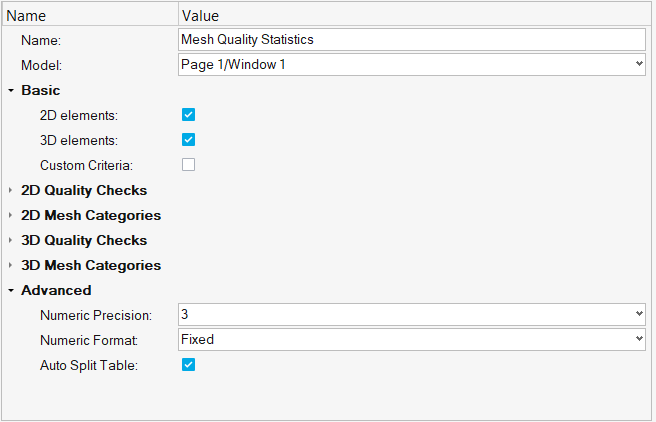This screenshot has height=422, width=656.
Task: Uncheck the 2D elements checkbox
Action: coord(188,115)
